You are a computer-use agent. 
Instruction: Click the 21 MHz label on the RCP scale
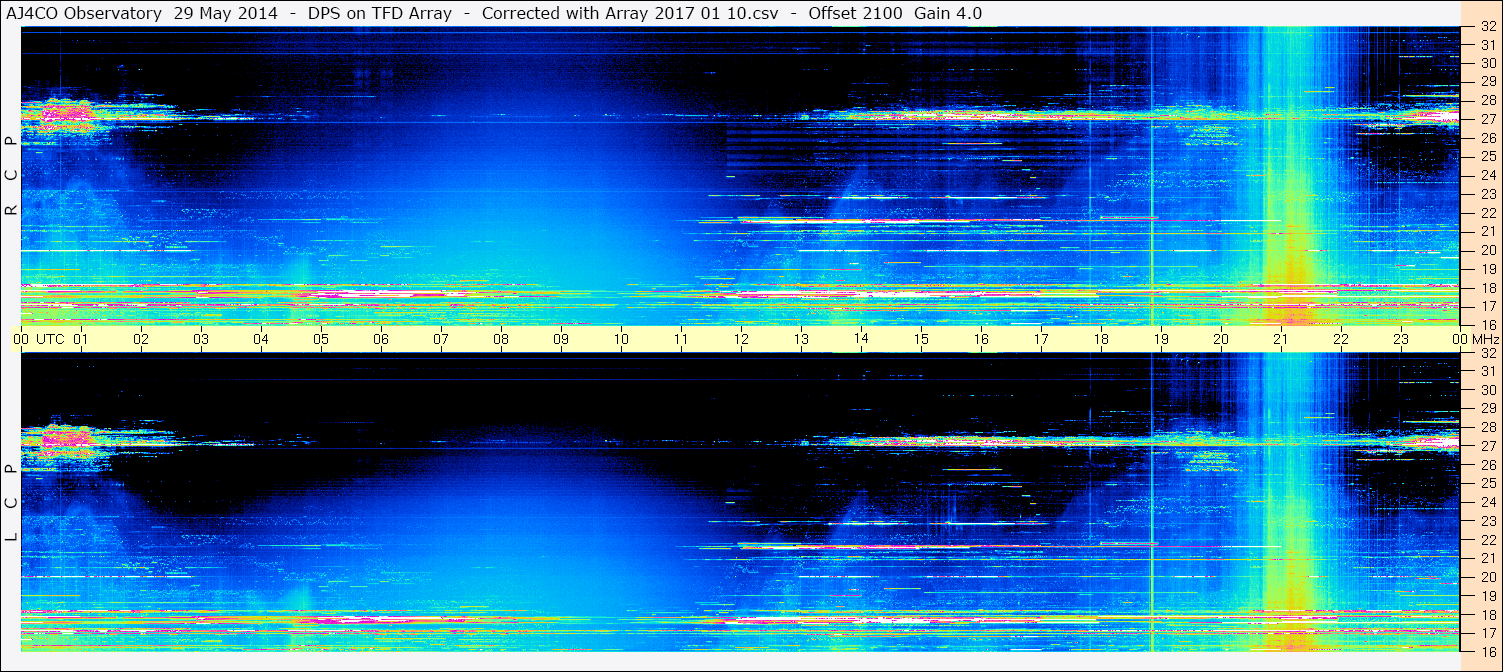click(x=1487, y=231)
